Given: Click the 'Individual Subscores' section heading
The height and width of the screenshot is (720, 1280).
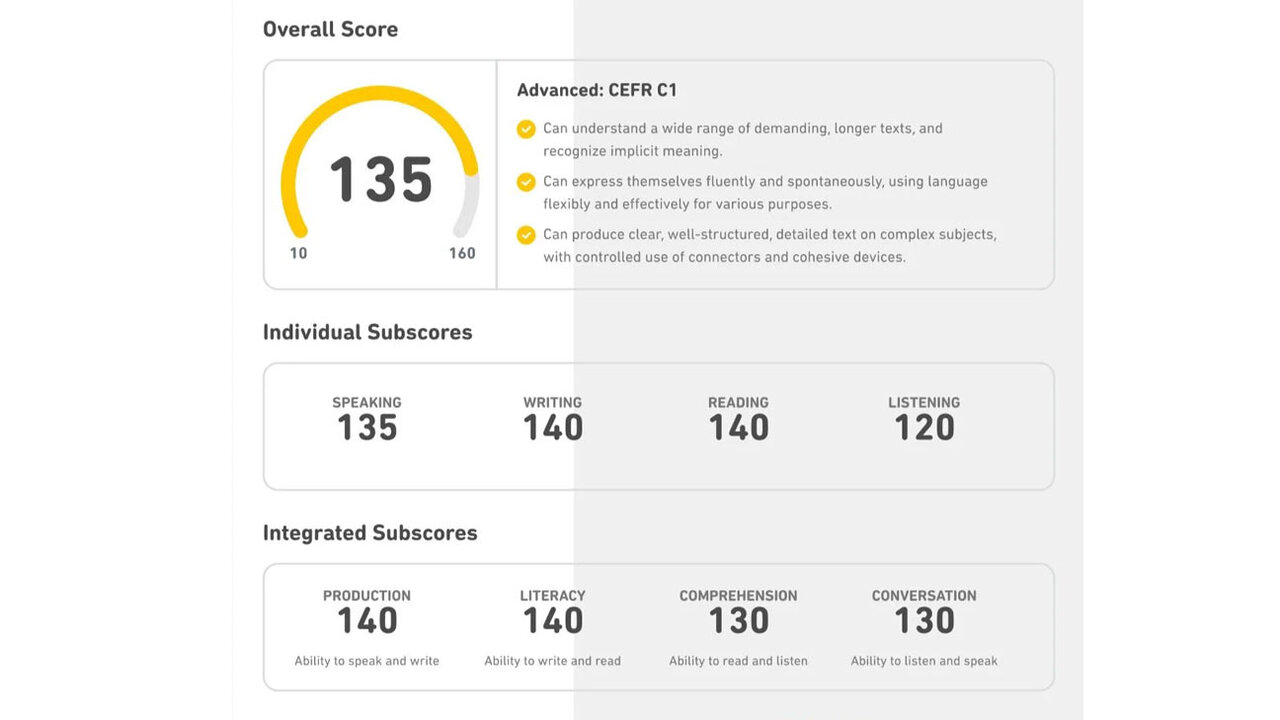Looking at the screenshot, I should [367, 332].
